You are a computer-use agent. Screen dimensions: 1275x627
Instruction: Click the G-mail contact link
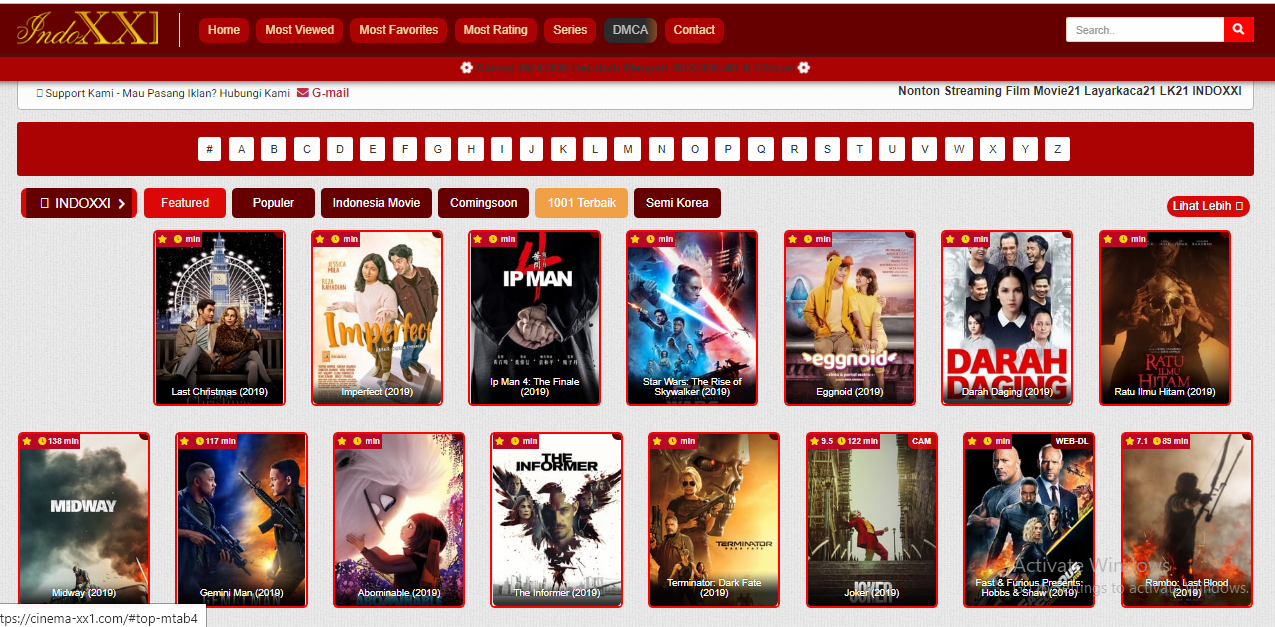[x=323, y=93]
